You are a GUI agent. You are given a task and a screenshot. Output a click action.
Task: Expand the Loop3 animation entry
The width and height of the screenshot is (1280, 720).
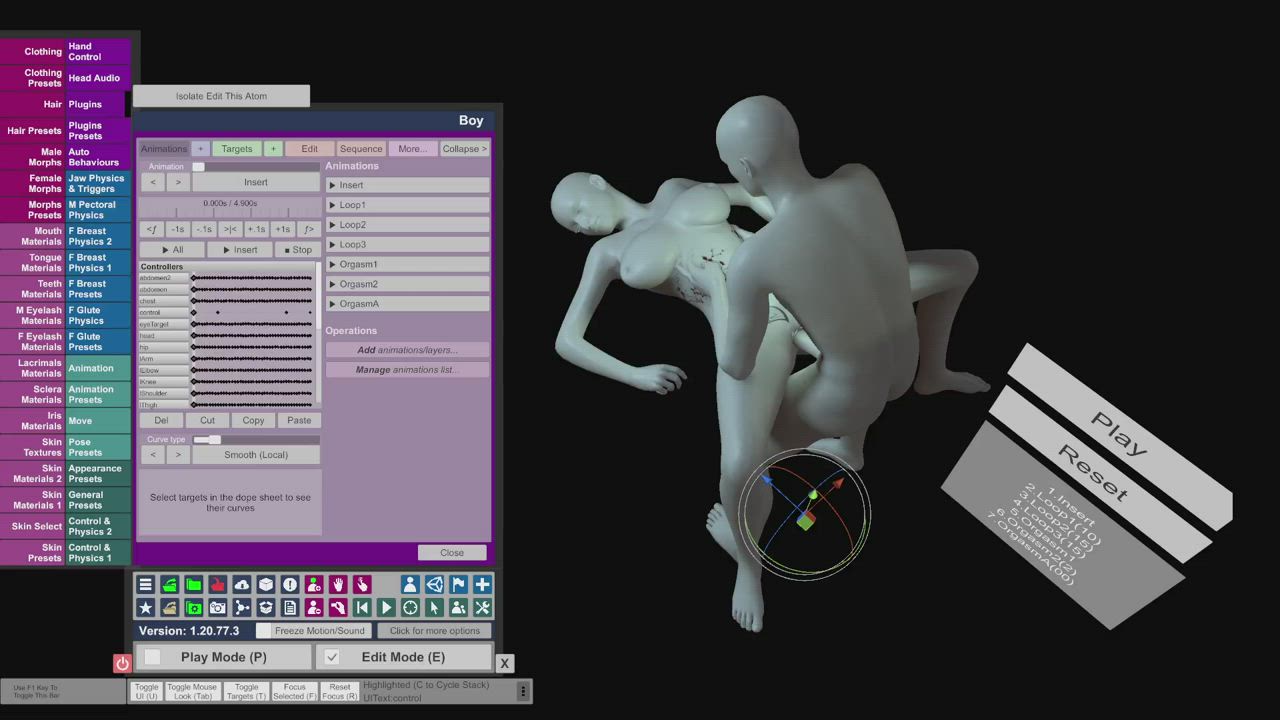click(407, 245)
